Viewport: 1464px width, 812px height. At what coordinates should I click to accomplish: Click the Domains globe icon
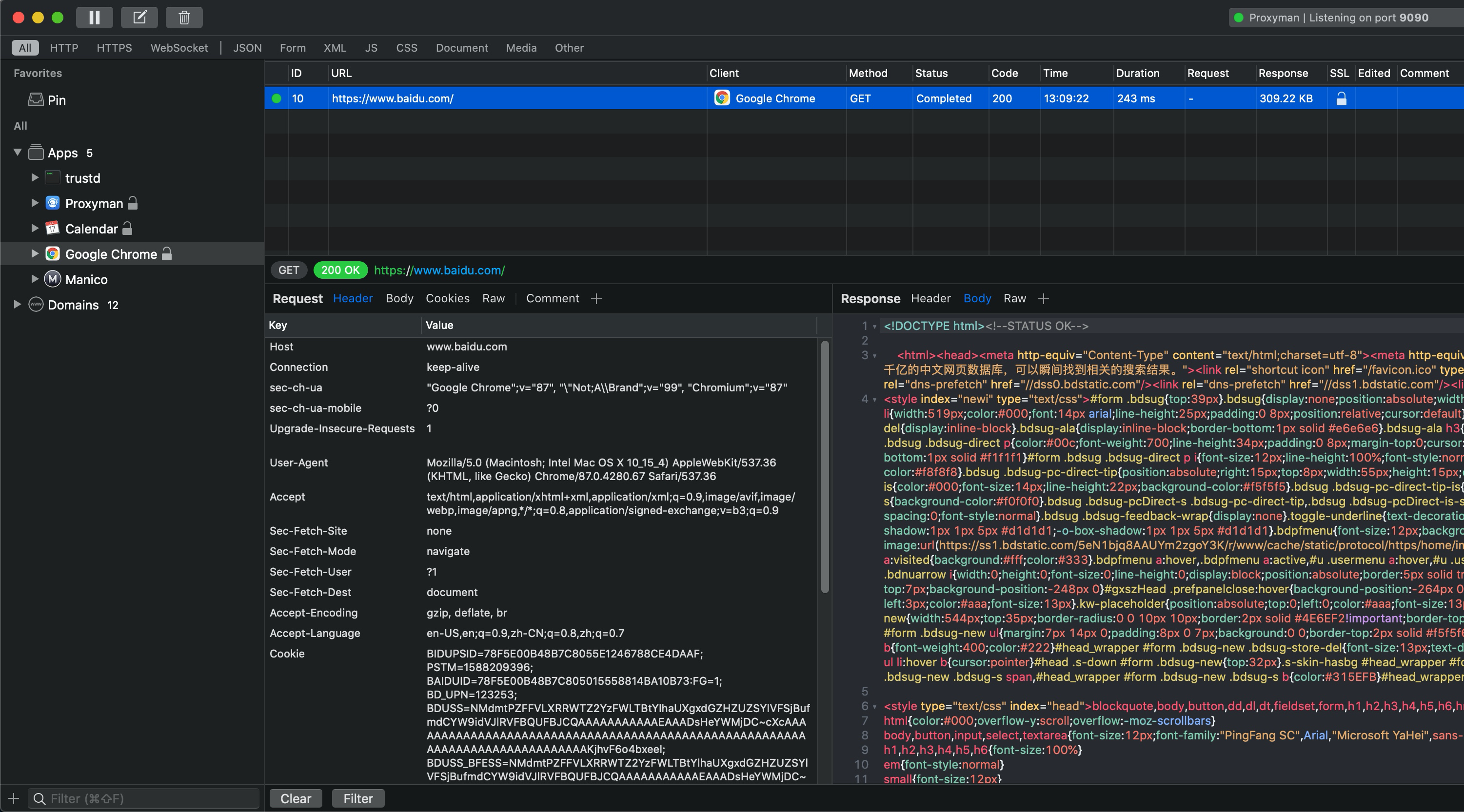point(36,304)
